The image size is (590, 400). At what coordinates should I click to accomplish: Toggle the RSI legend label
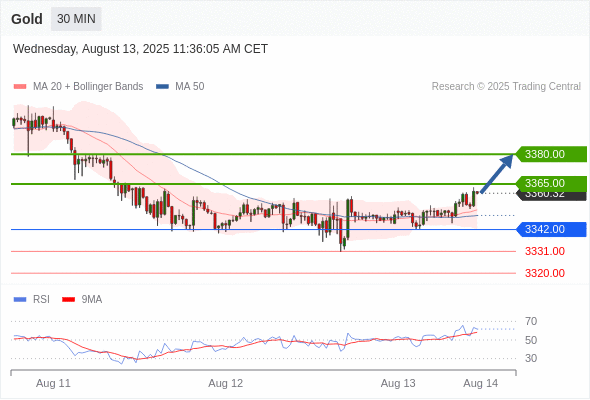[41, 300]
